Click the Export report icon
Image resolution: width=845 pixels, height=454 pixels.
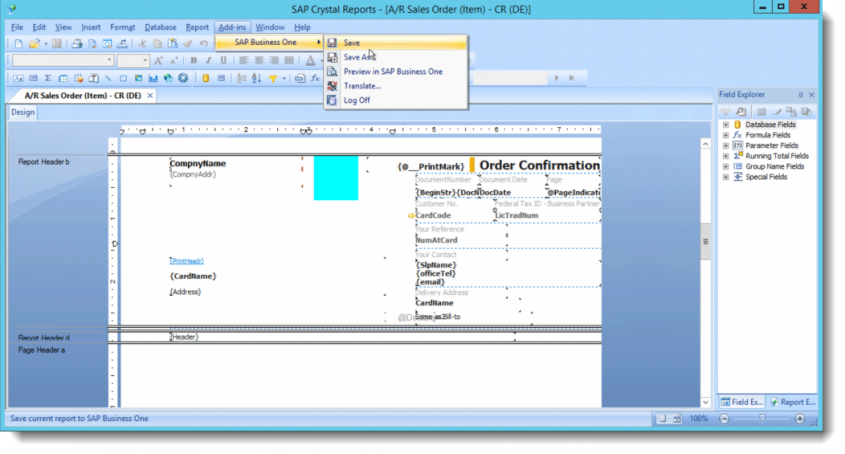tap(122, 44)
